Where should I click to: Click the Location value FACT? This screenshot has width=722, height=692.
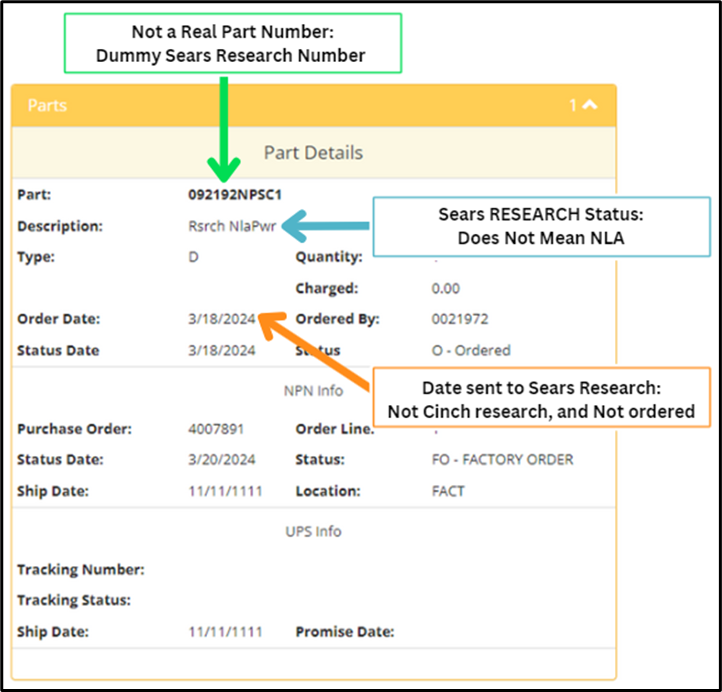(x=448, y=491)
